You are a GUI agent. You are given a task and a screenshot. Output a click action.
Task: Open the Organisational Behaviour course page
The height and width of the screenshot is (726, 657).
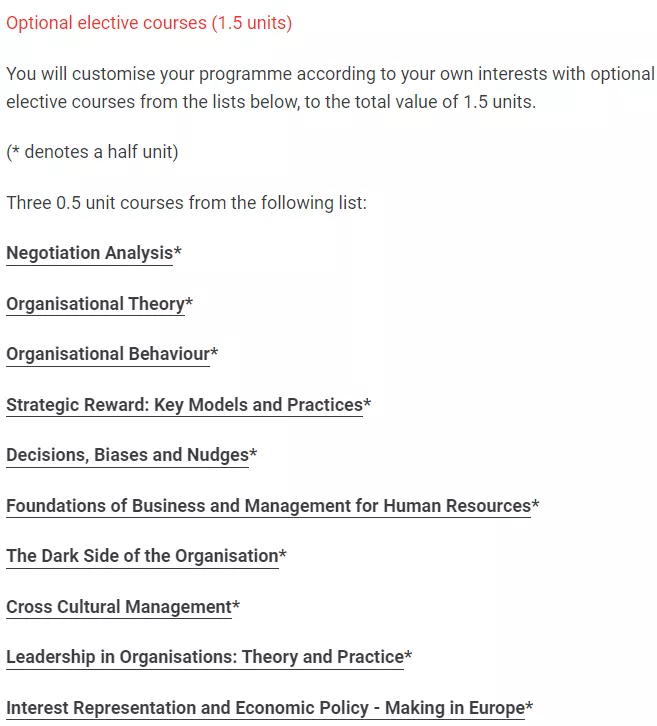coord(108,354)
